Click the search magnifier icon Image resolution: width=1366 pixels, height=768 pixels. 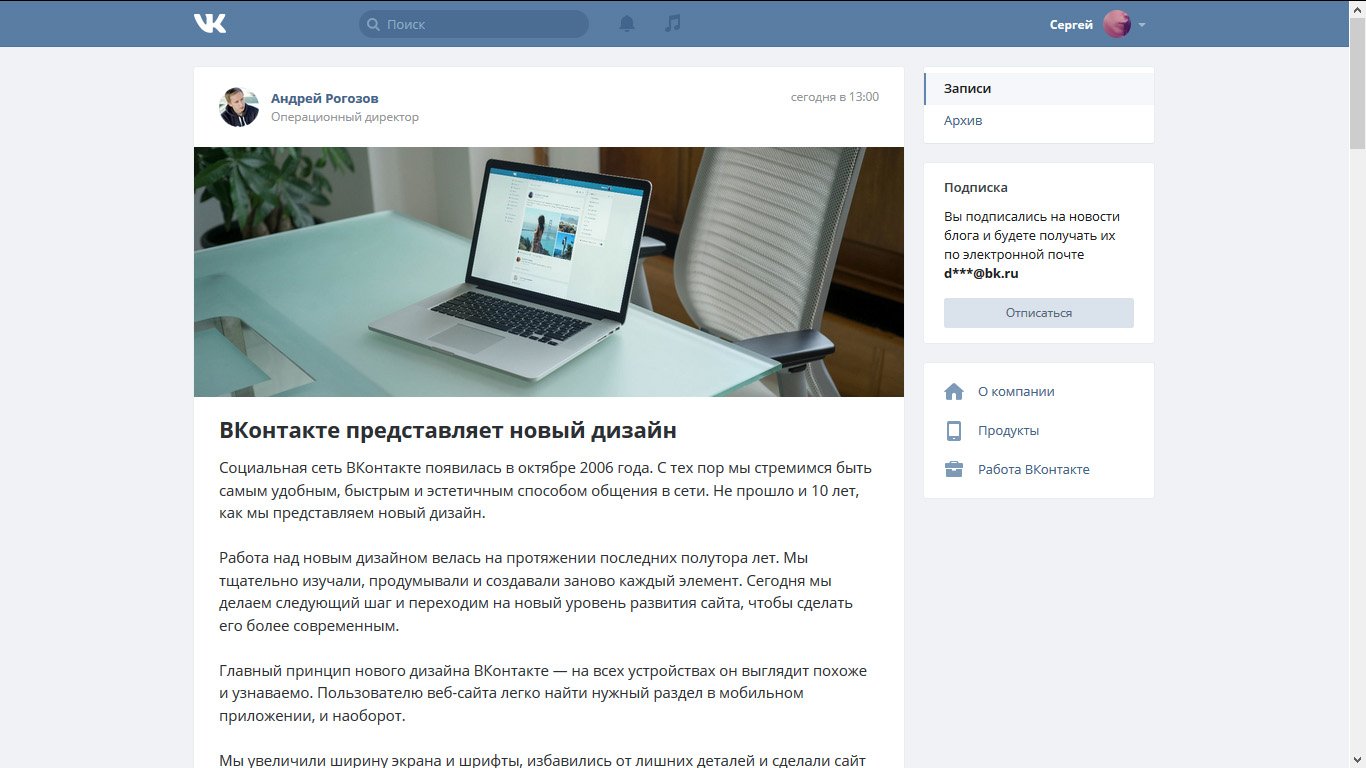tap(373, 24)
